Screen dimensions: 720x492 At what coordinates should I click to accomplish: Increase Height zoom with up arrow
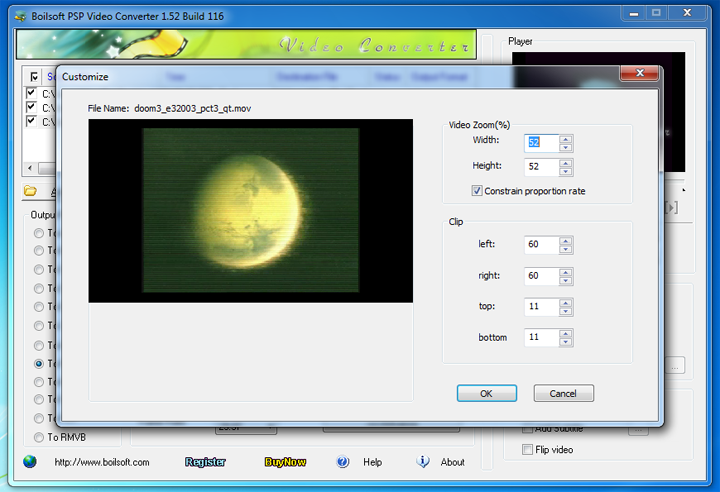[x=566, y=163]
